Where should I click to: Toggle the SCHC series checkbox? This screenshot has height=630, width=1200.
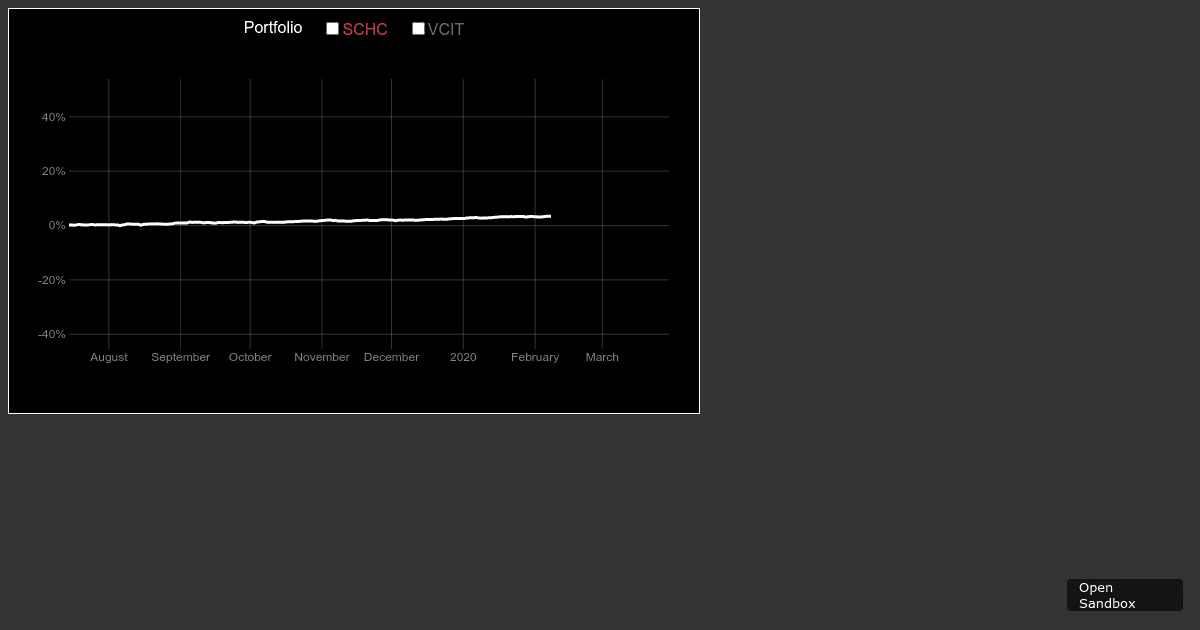coord(332,29)
